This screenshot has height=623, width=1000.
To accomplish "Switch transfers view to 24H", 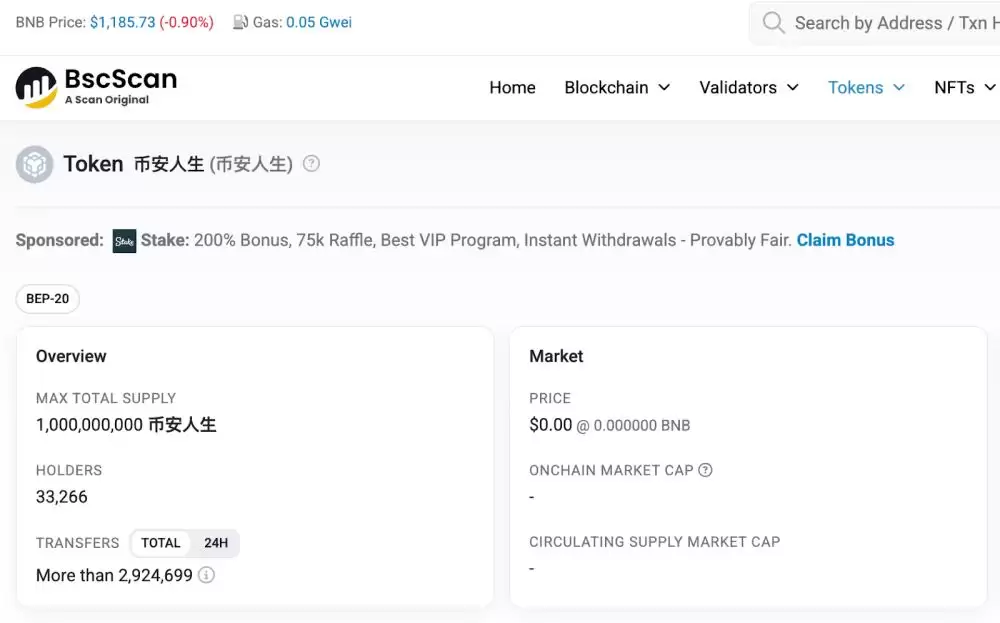I will click(x=216, y=543).
